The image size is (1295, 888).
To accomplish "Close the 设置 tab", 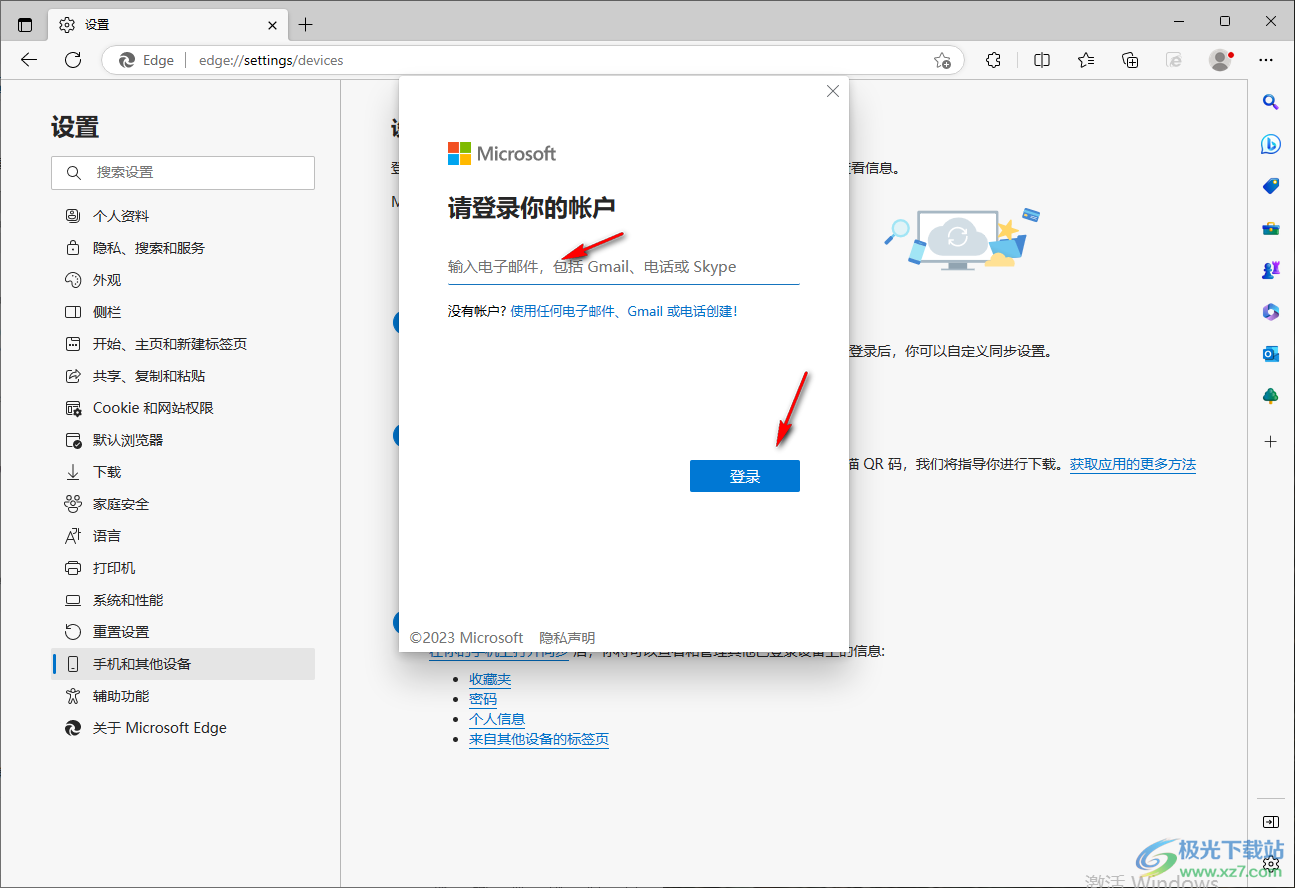I will [272, 24].
